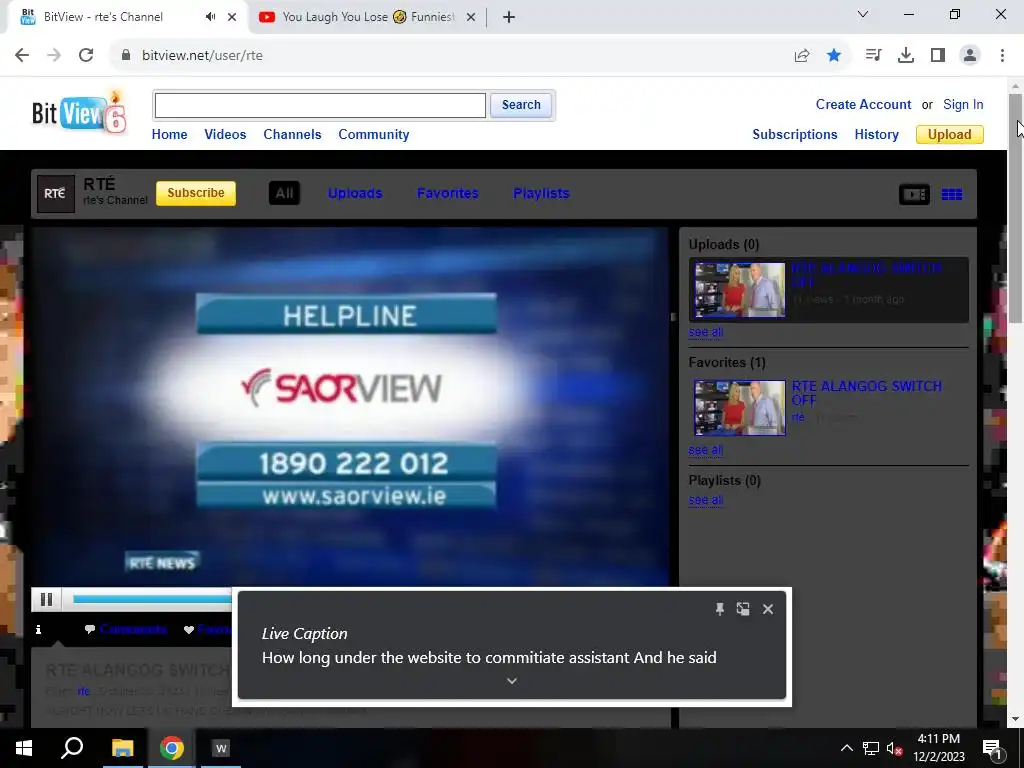Click the BitView search field
Image resolution: width=1024 pixels, height=768 pixels.
(320, 105)
